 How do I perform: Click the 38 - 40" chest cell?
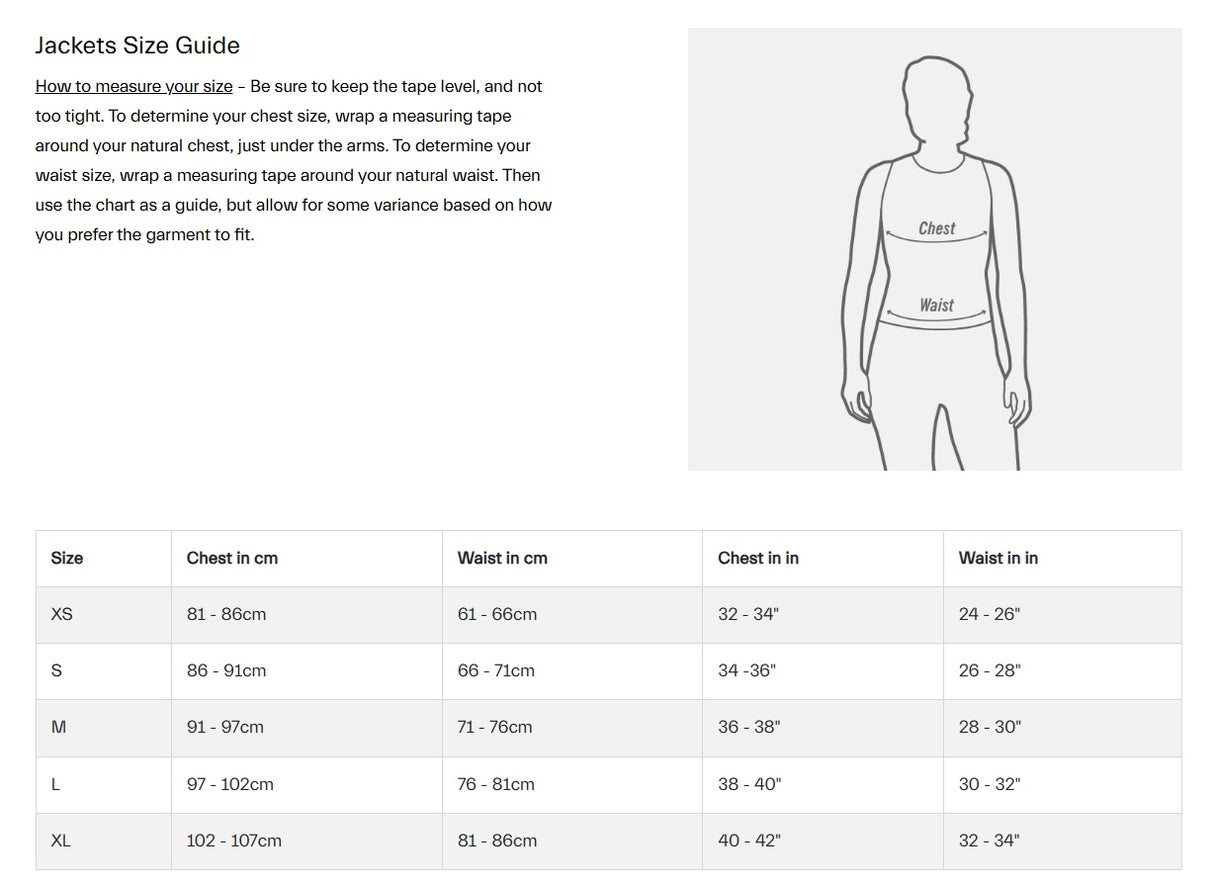(749, 784)
